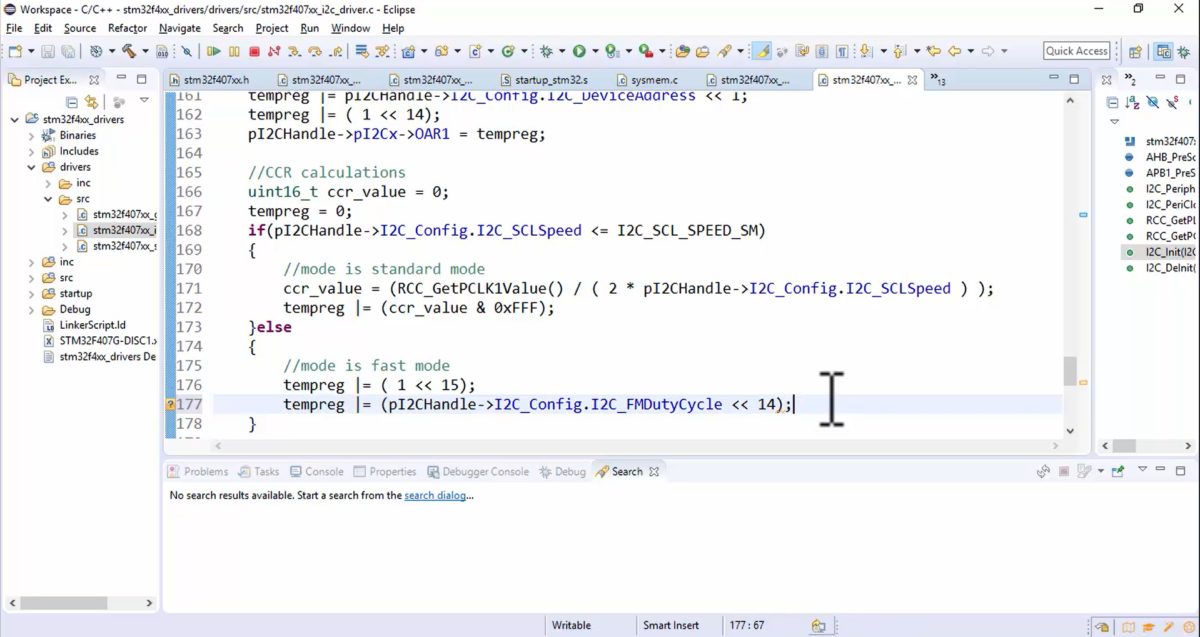This screenshot has height=637, width=1200.
Task: Switch to the C/C++ perspective icon
Action: coord(1163,51)
